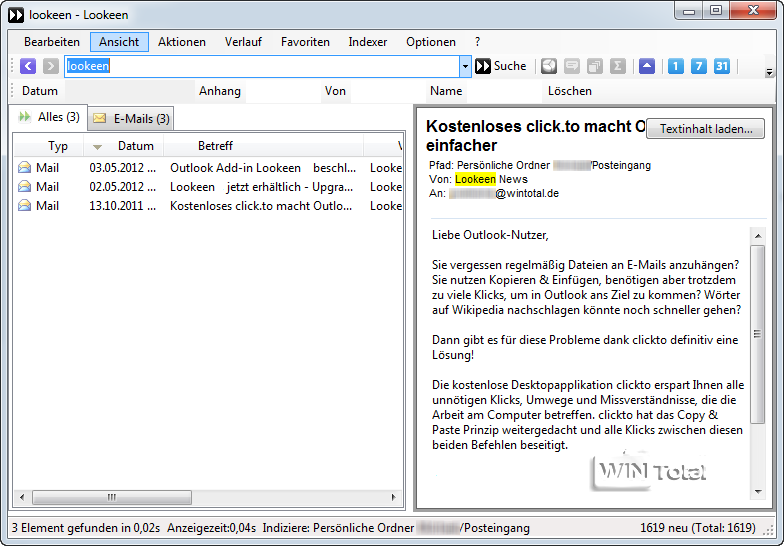Open the Indexer menu
The image size is (784, 546).
[x=368, y=42]
